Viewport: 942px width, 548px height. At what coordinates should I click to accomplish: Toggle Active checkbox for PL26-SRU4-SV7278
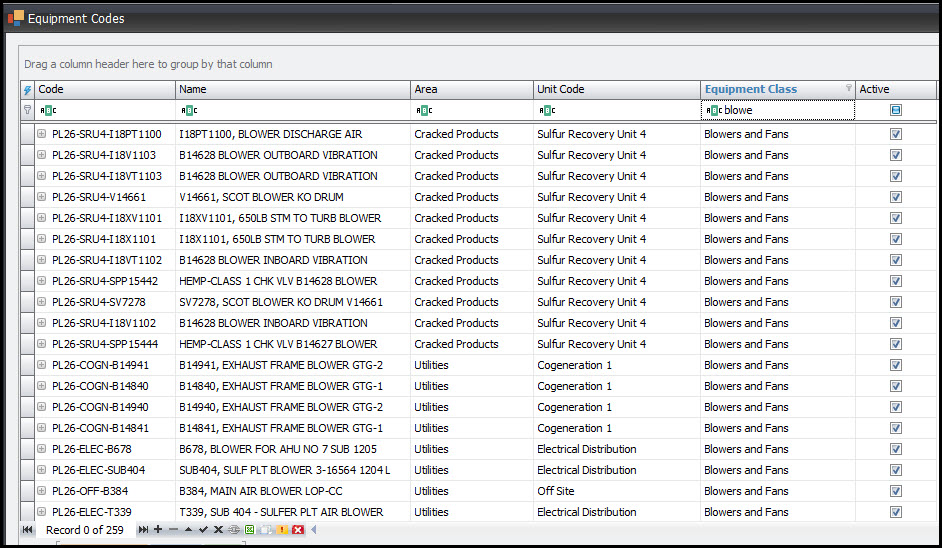(x=896, y=302)
